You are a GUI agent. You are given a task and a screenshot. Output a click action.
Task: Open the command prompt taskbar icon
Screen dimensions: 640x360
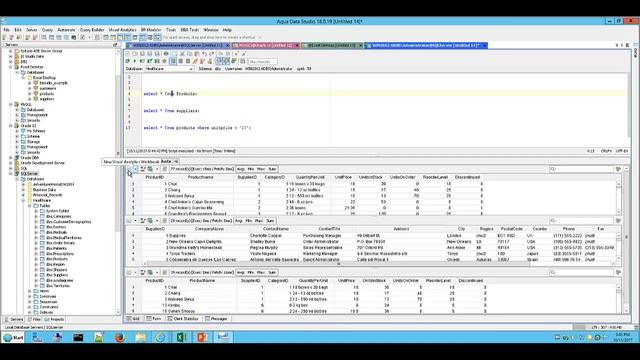[x=78, y=337]
